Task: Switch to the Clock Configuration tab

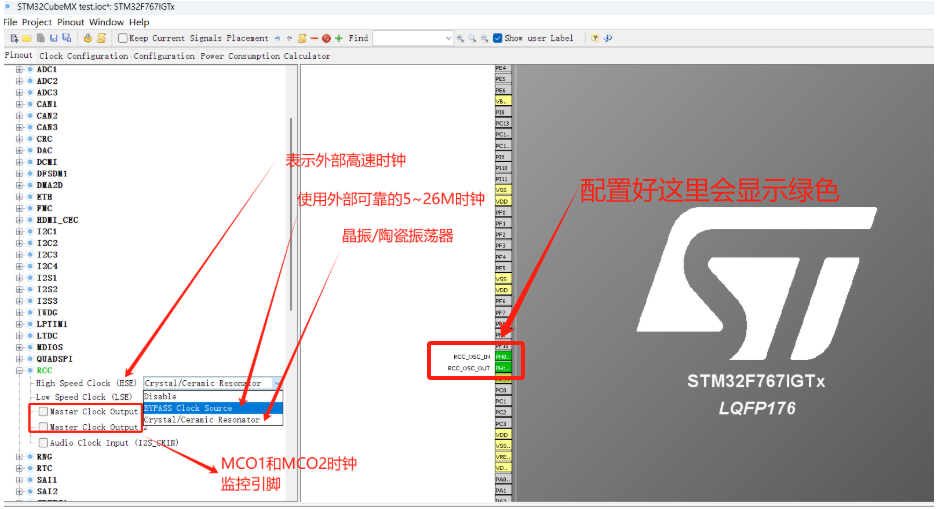Action: pyautogui.click(x=84, y=56)
